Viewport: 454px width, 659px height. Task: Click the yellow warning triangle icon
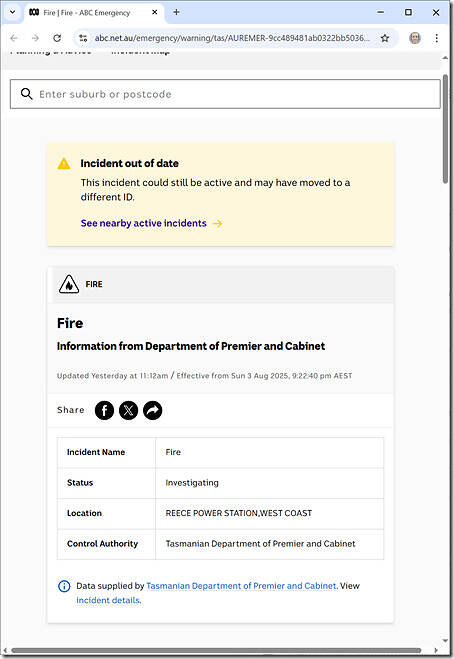pos(64,163)
